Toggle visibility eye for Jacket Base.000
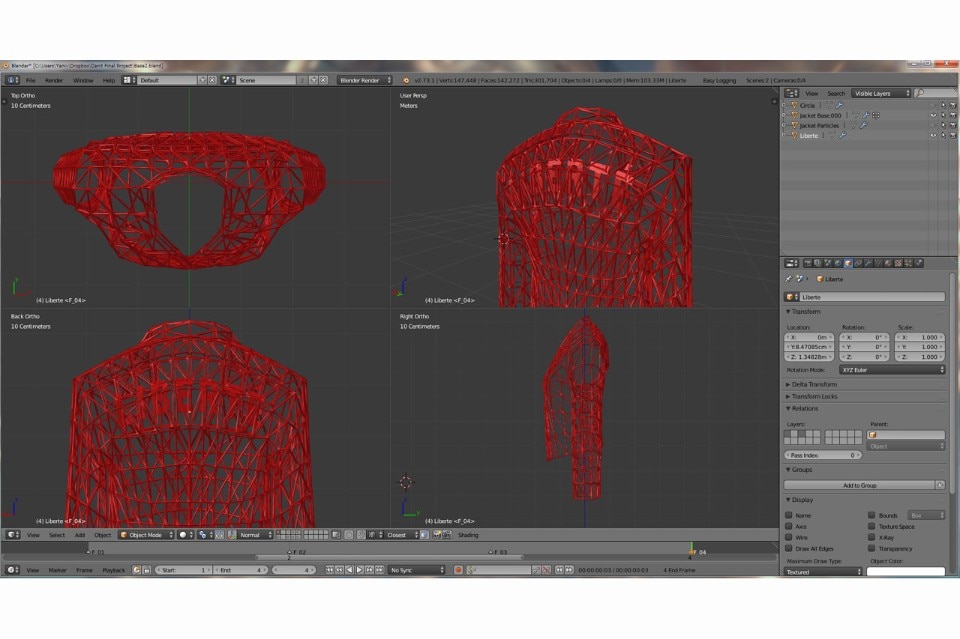This screenshot has height=639, width=960. [933, 115]
